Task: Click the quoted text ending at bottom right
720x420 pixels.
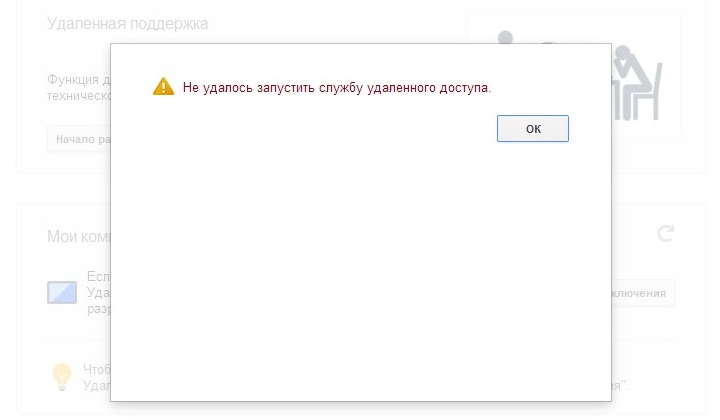Action: pos(620,384)
